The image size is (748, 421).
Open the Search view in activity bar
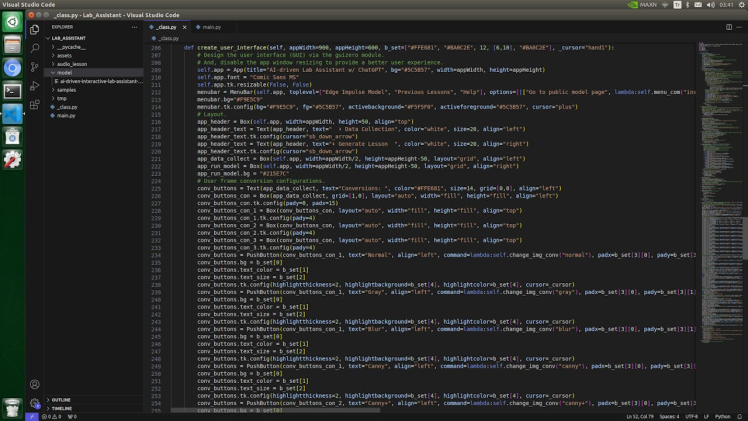coord(35,48)
